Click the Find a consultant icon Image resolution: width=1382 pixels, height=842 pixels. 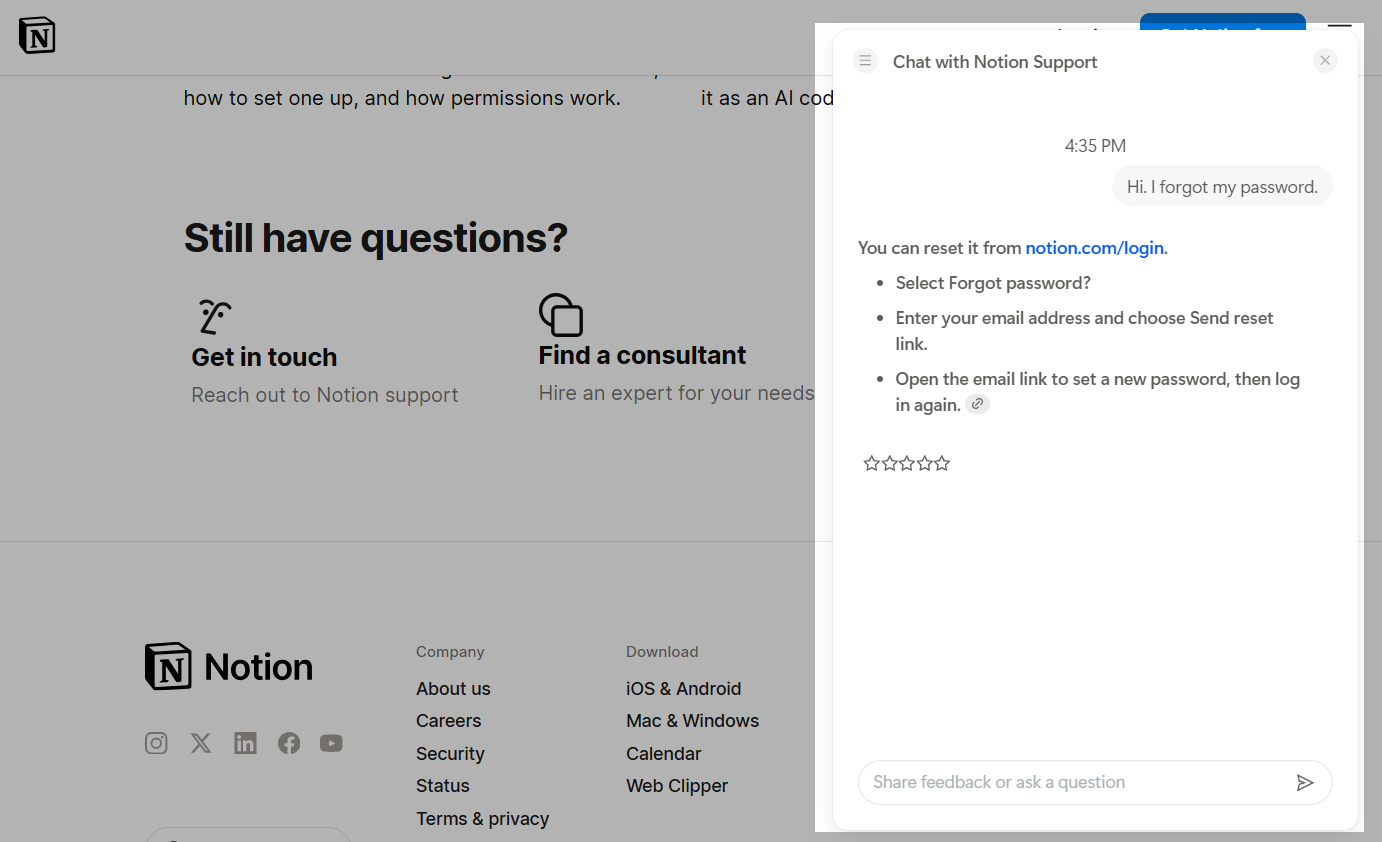click(561, 315)
